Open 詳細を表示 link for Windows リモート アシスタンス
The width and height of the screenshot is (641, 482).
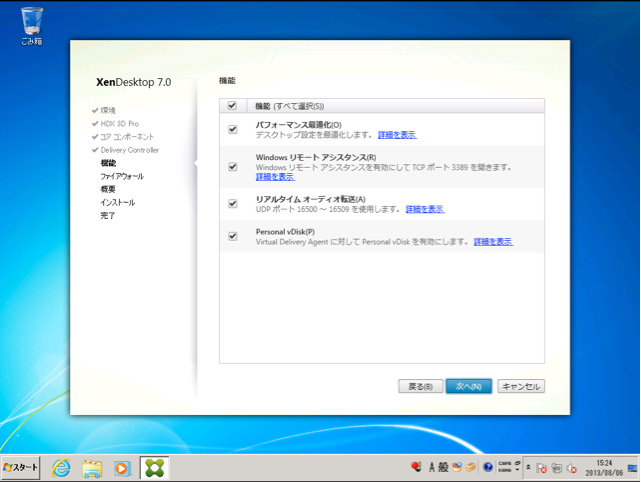point(275,177)
